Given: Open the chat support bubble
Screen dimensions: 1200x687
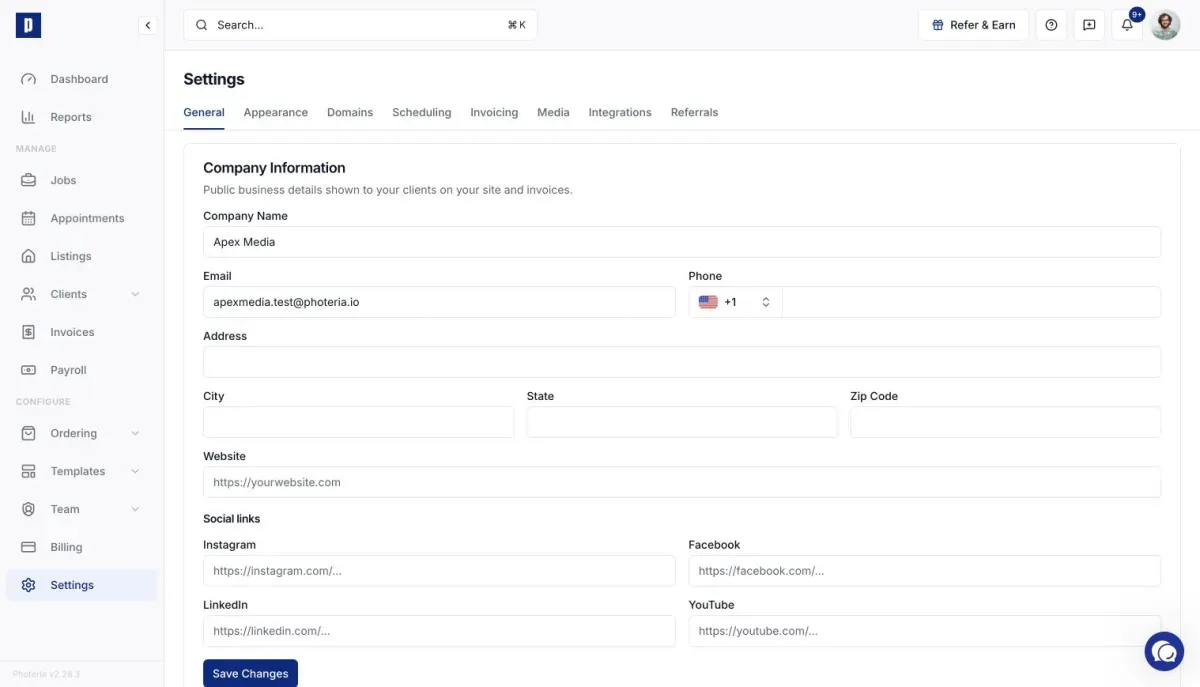Looking at the screenshot, I should tap(1164, 651).
